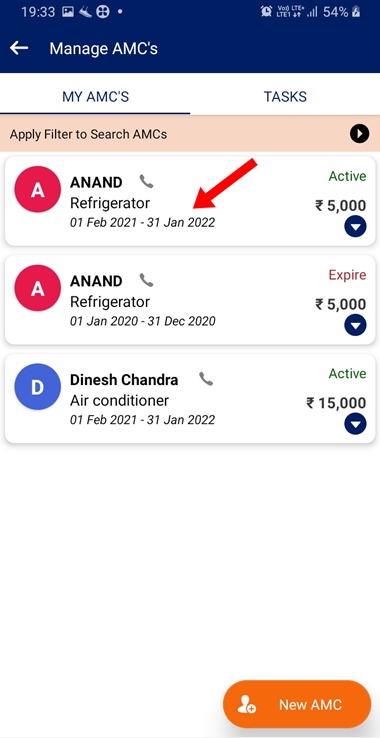Expand the expired ANAND AMC card details
The height and width of the screenshot is (738, 380).
[x=355, y=326]
